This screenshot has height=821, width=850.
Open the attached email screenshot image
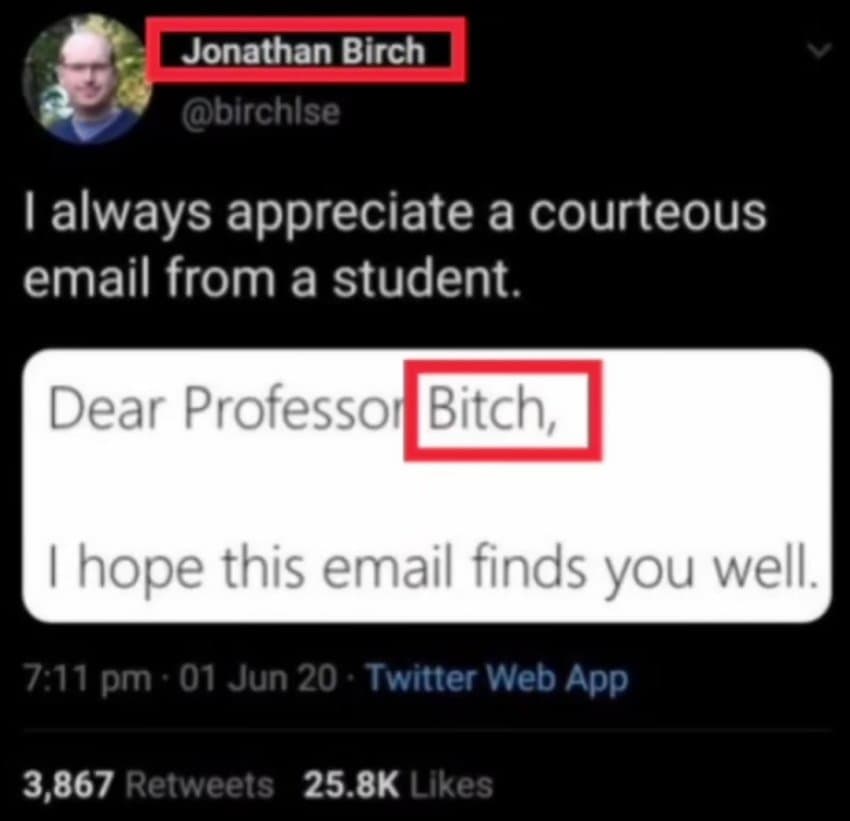427,486
